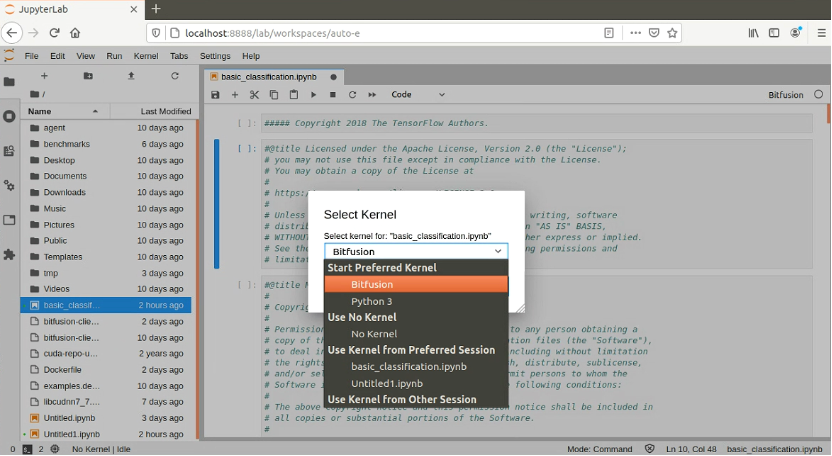Select Untitled.ipynb in file list

coord(106,418)
